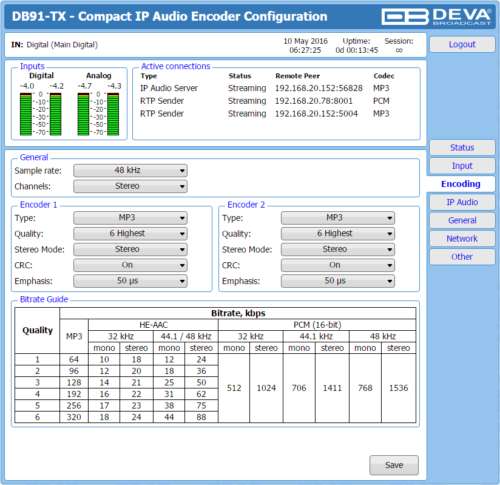500x485 pixels.
Task: Open the IP Audio tab
Action: point(462,202)
